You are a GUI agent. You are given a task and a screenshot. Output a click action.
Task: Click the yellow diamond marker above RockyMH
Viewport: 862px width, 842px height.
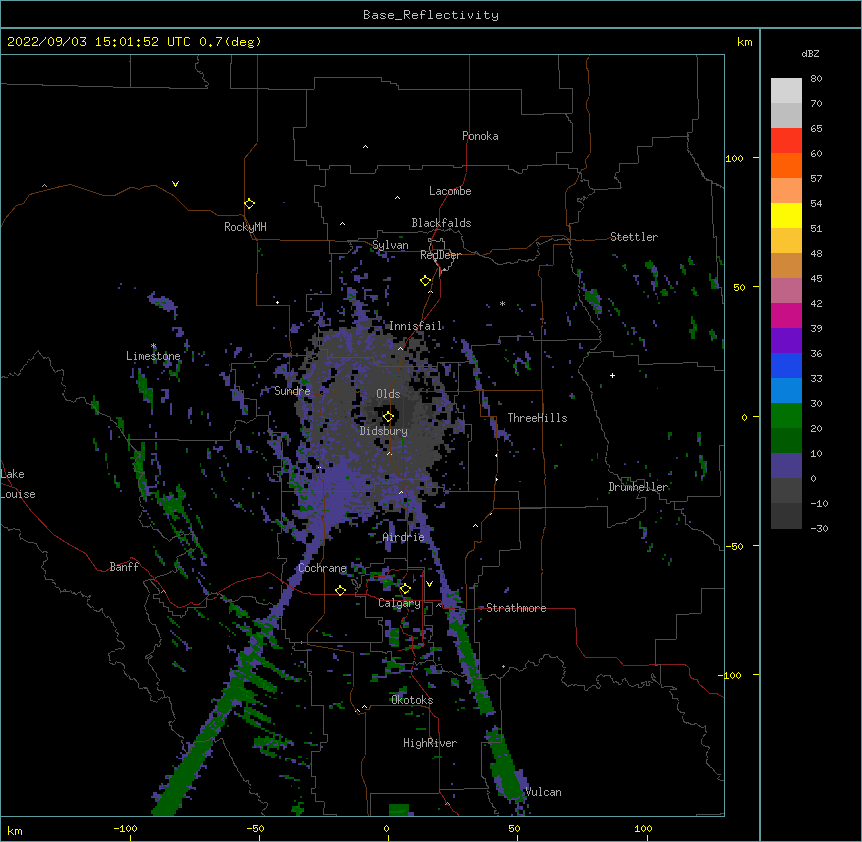coord(250,203)
